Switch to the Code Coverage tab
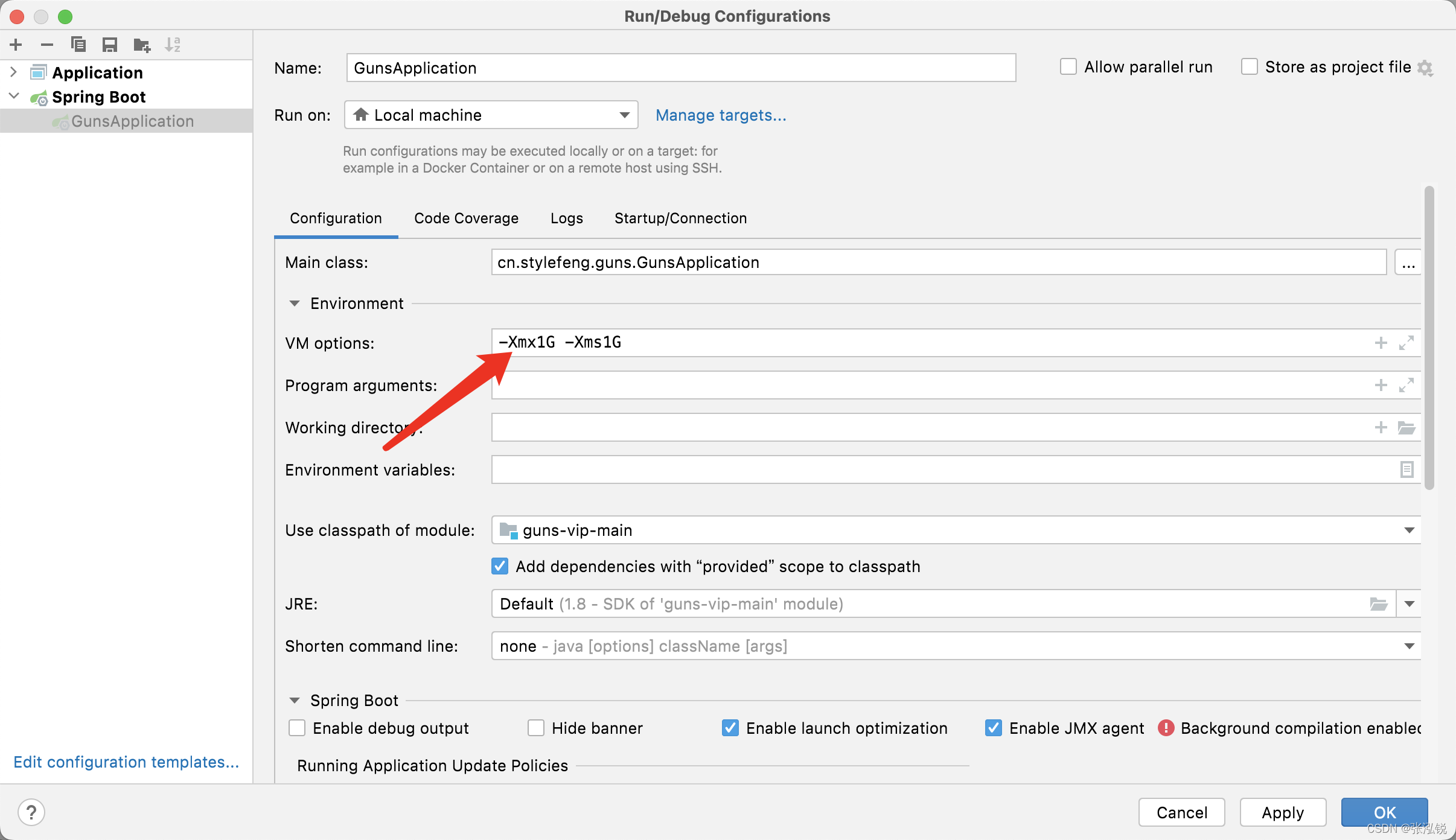This screenshot has width=1456, height=840. (466, 218)
